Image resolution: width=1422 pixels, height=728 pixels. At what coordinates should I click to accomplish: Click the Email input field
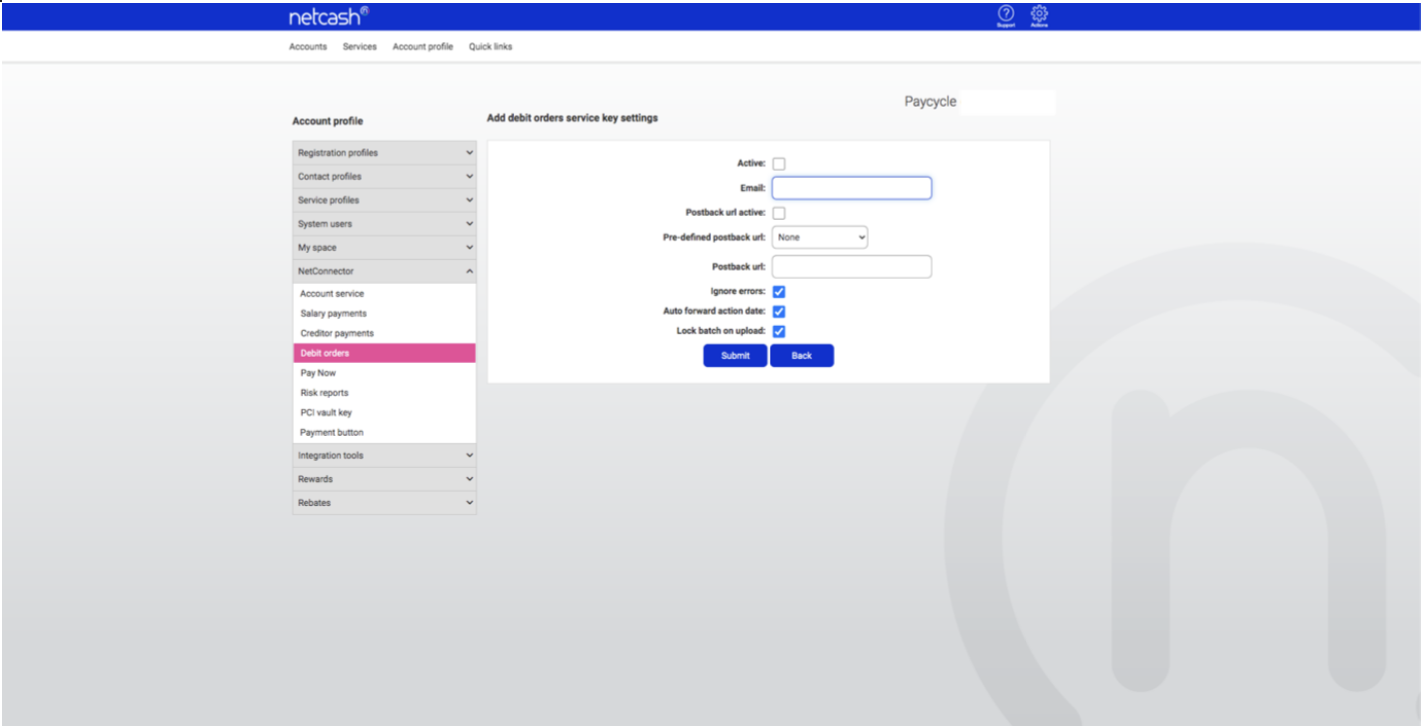(x=852, y=188)
